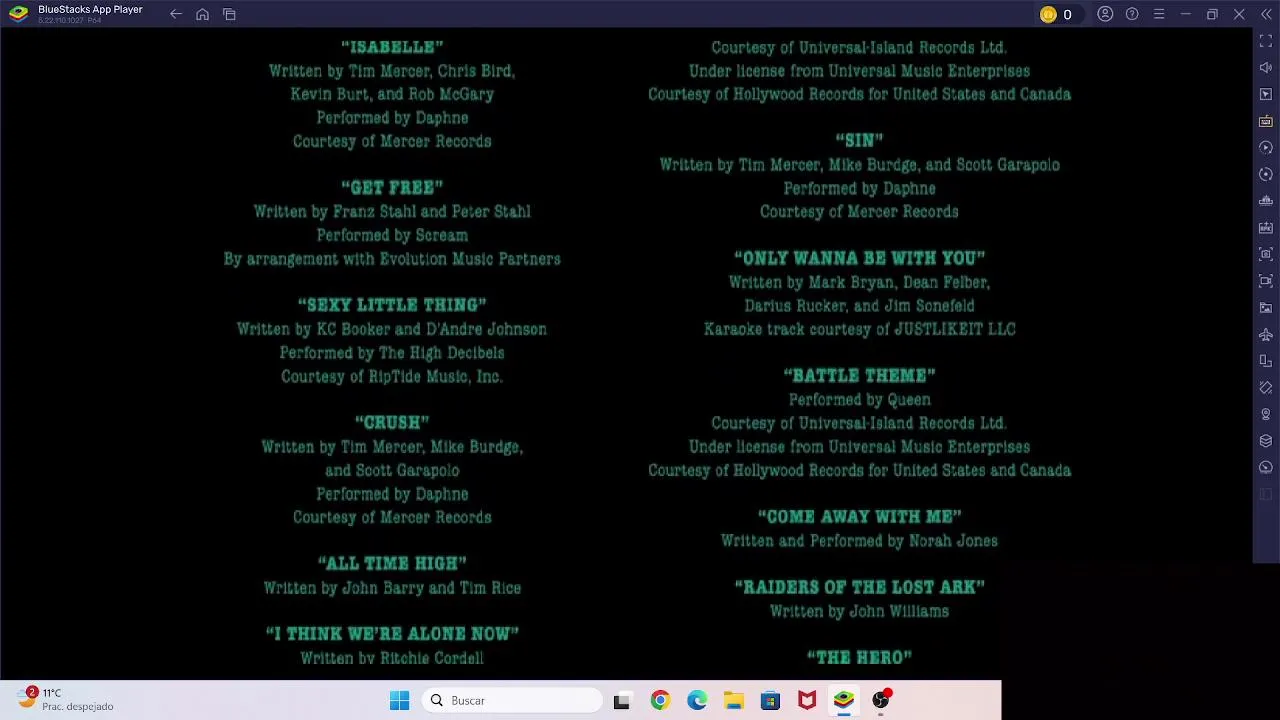Viewport: 1280px width, 720px height.
Task: Click "ONLY WANNA BE WITH YOU" title
Action: pos(859,259)
